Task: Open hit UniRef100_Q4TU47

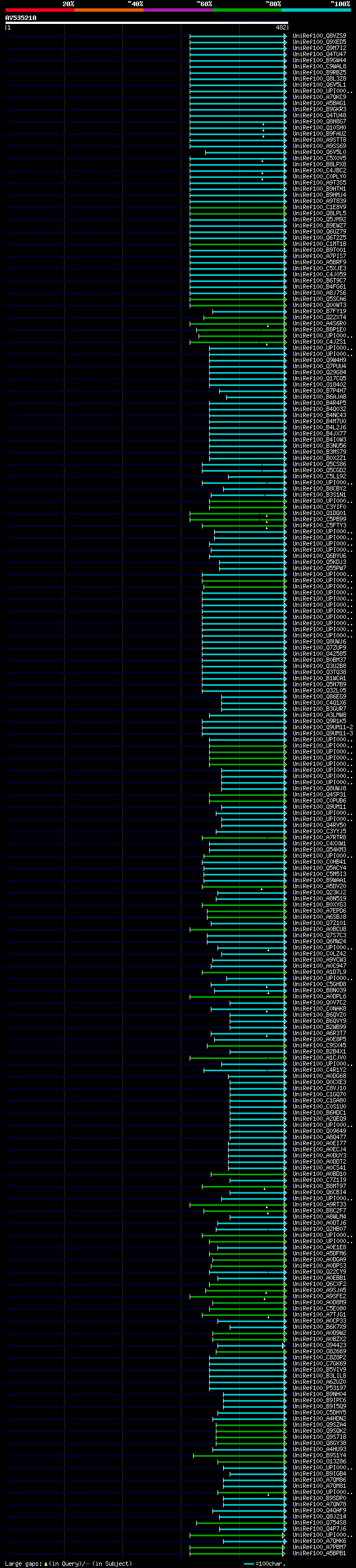Action: pyautogui.click(x=319, y=54)
